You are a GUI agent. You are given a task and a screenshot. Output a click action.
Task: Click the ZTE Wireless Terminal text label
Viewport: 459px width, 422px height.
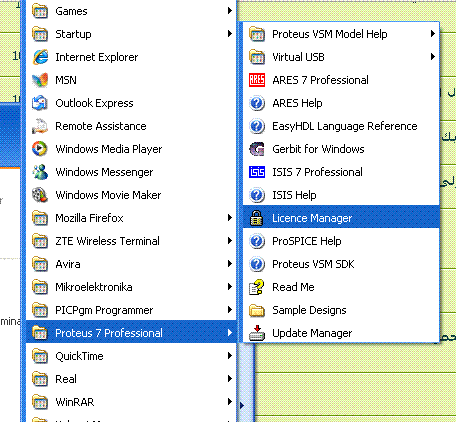coord(107,241)
